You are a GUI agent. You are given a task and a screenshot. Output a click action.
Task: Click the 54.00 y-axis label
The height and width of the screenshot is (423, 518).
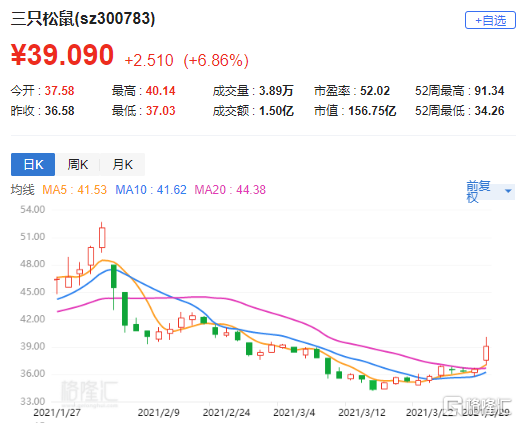pos(32,209)
